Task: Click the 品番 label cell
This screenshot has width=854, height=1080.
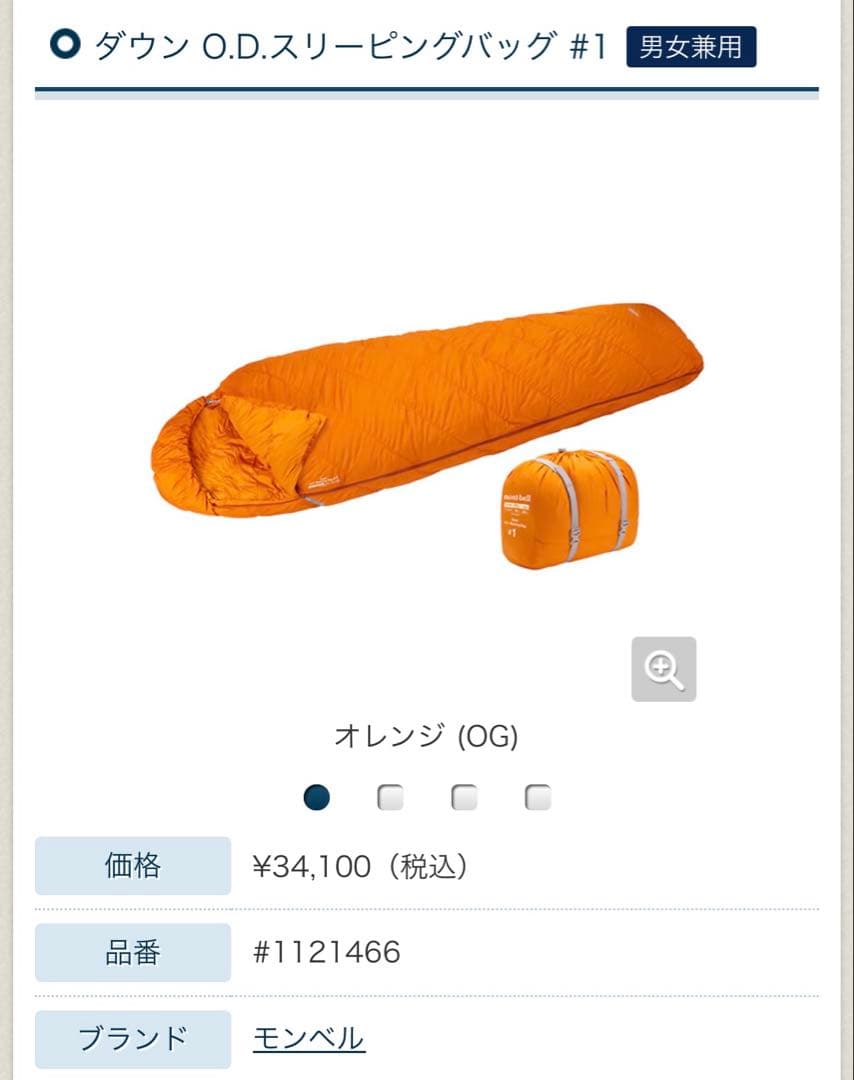Action: 133,953
